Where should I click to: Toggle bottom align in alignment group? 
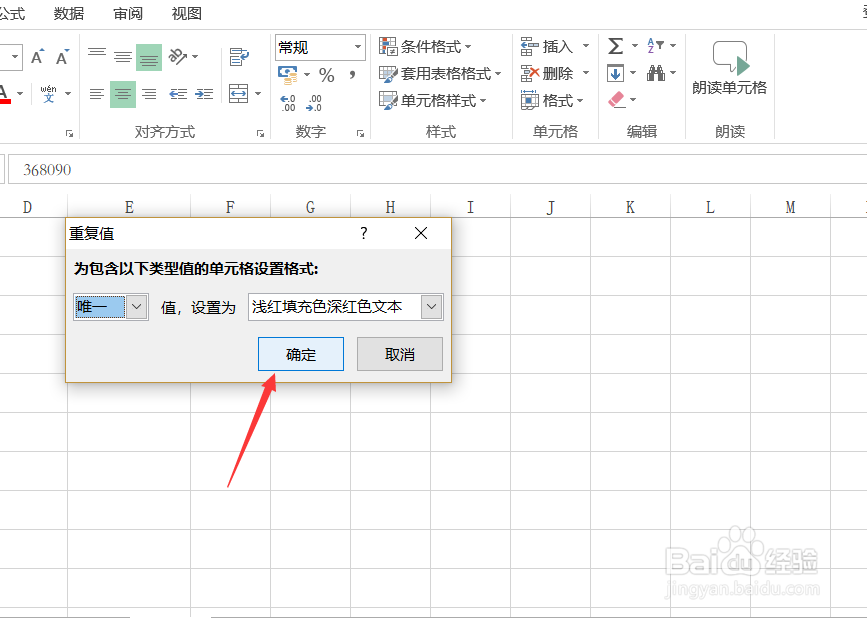click(149, 57)
